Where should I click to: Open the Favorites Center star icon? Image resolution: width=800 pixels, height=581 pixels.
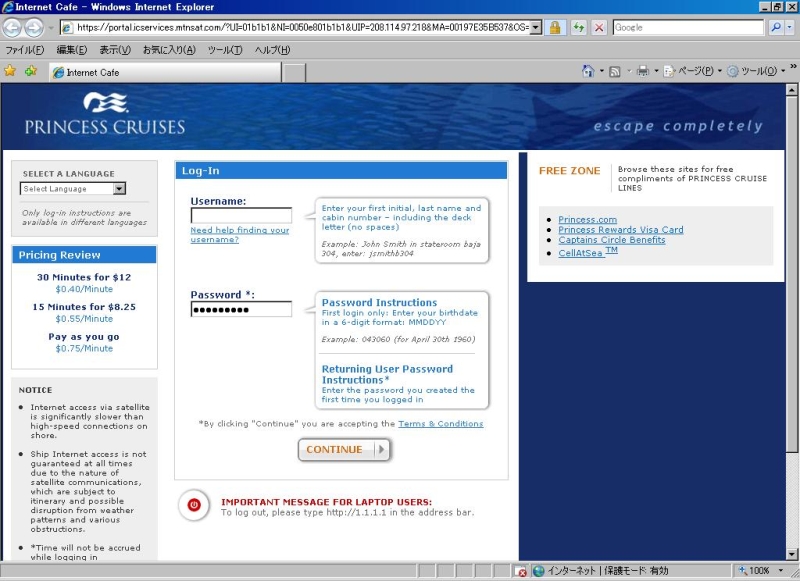coord(10,71)
